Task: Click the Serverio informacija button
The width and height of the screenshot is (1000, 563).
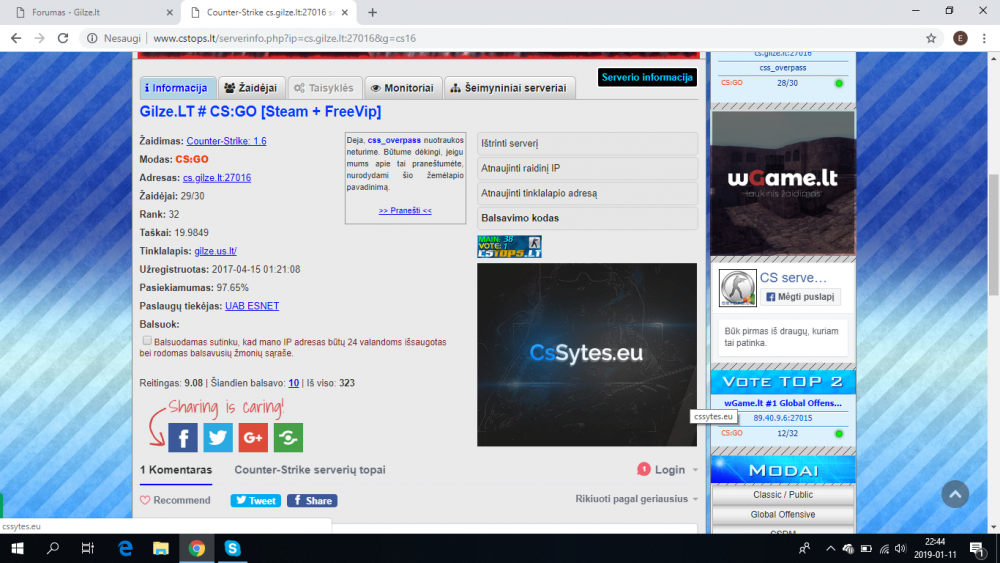Action: pos(647,77)
